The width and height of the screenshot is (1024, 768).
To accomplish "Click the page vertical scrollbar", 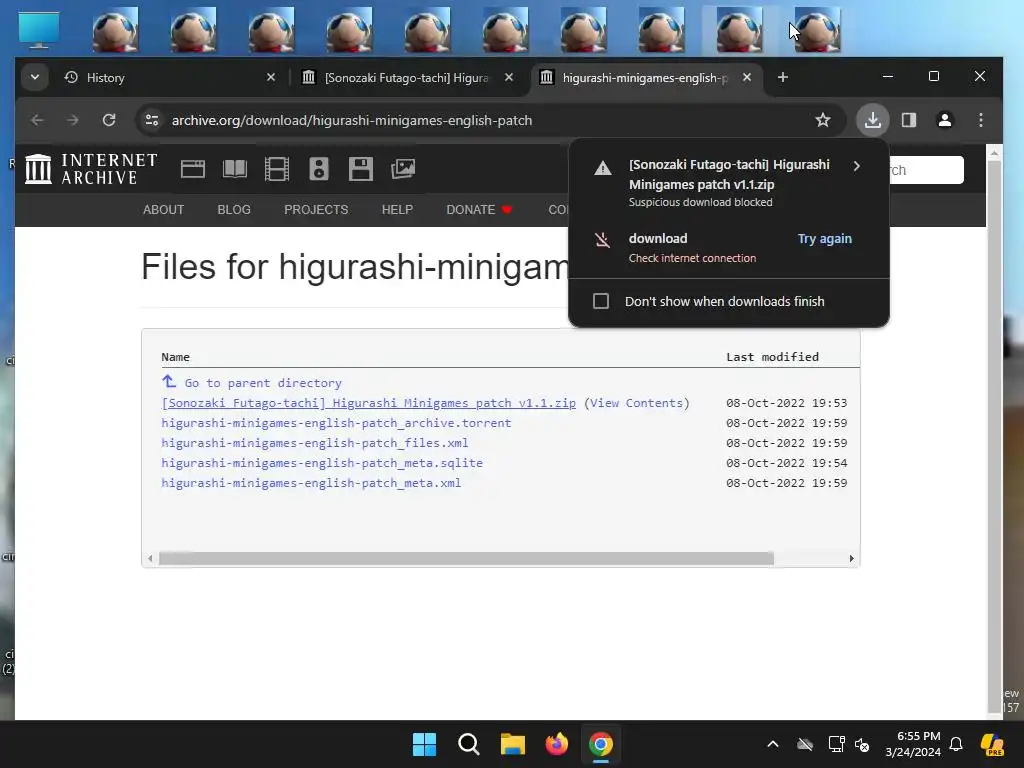I will click(994, 436).
